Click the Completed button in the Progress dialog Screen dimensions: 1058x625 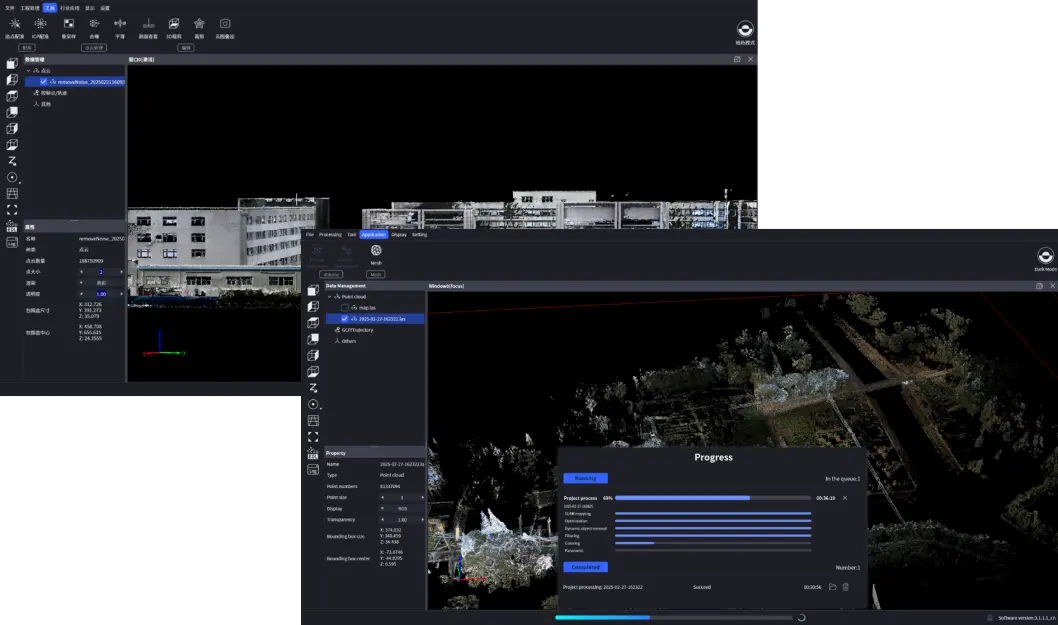[585, 567]
